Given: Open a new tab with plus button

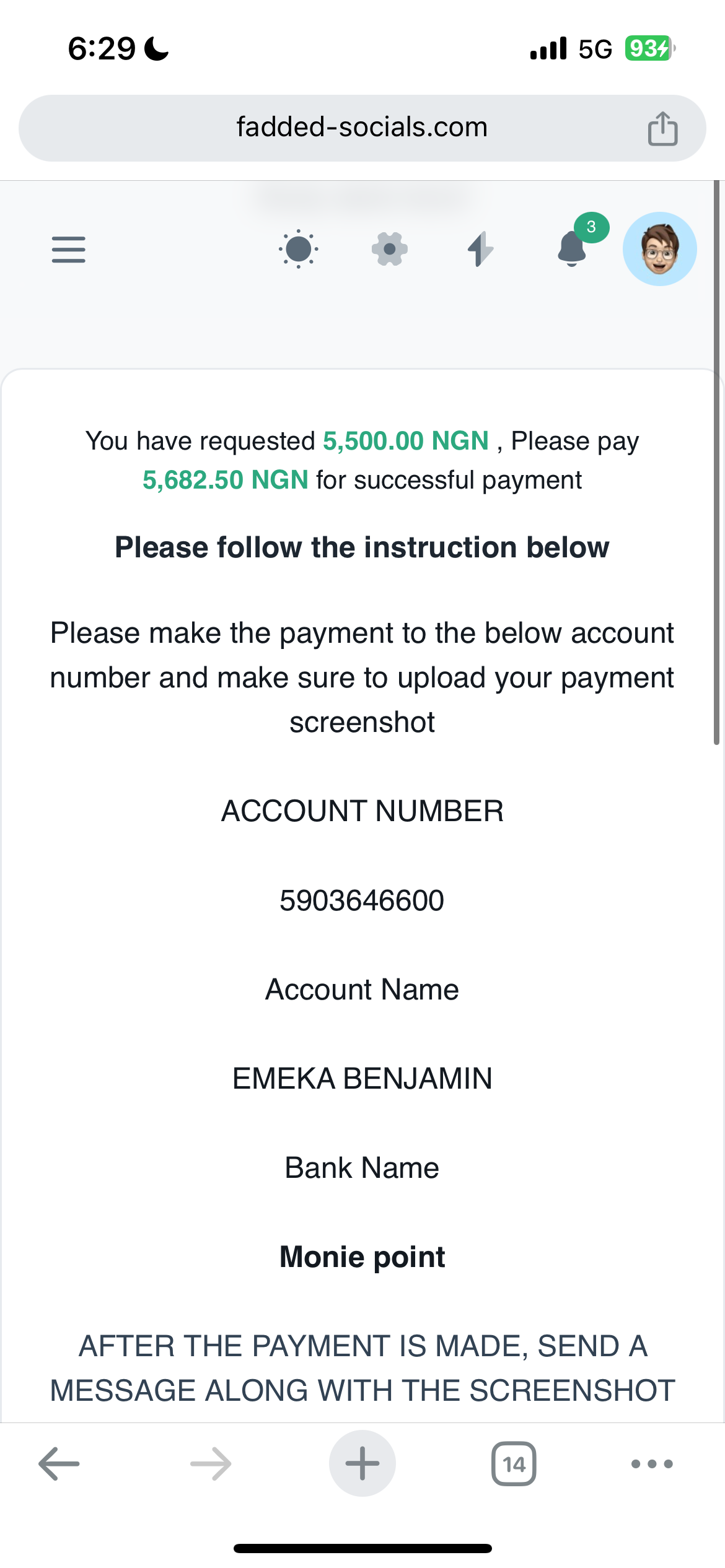Looking at the screenshot, I should (362, 1464).
